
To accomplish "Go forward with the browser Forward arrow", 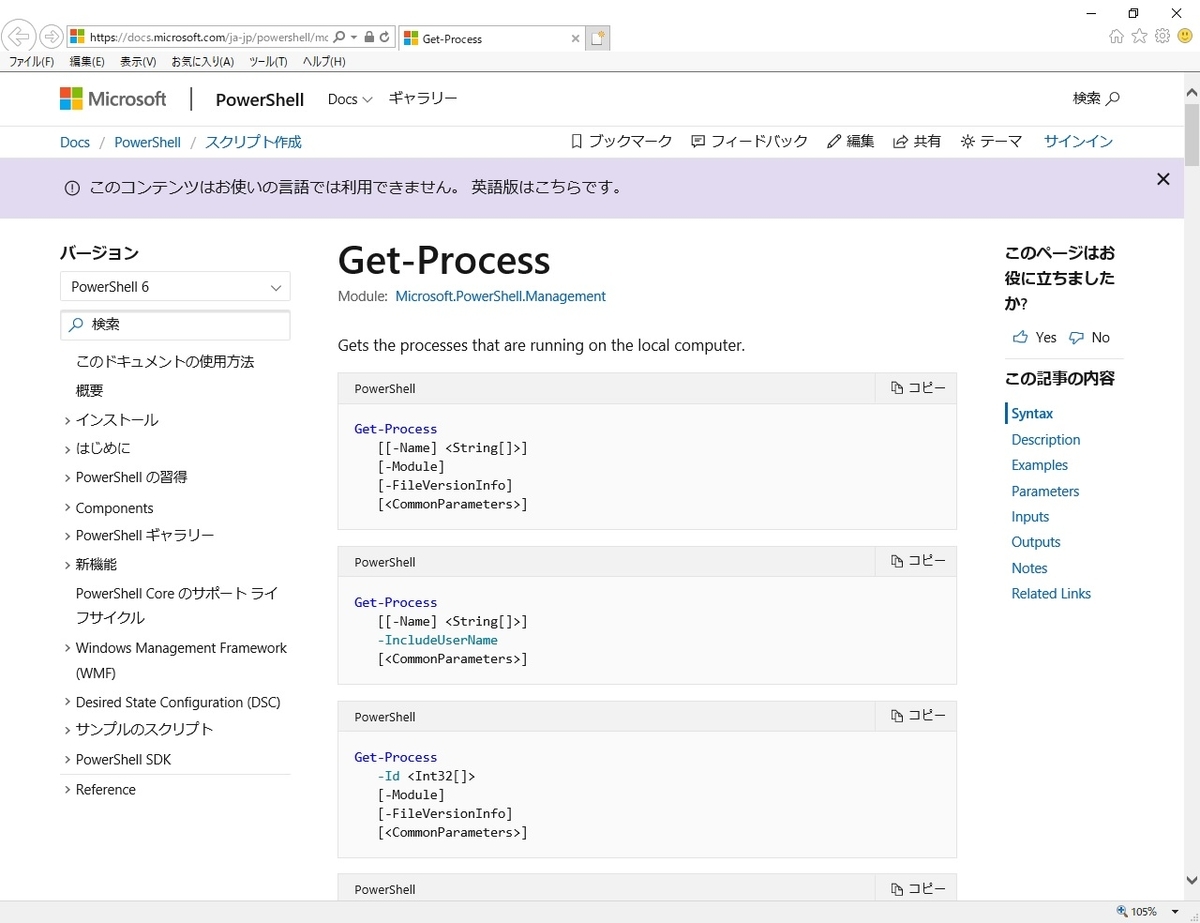I will (x=51, y=38).
